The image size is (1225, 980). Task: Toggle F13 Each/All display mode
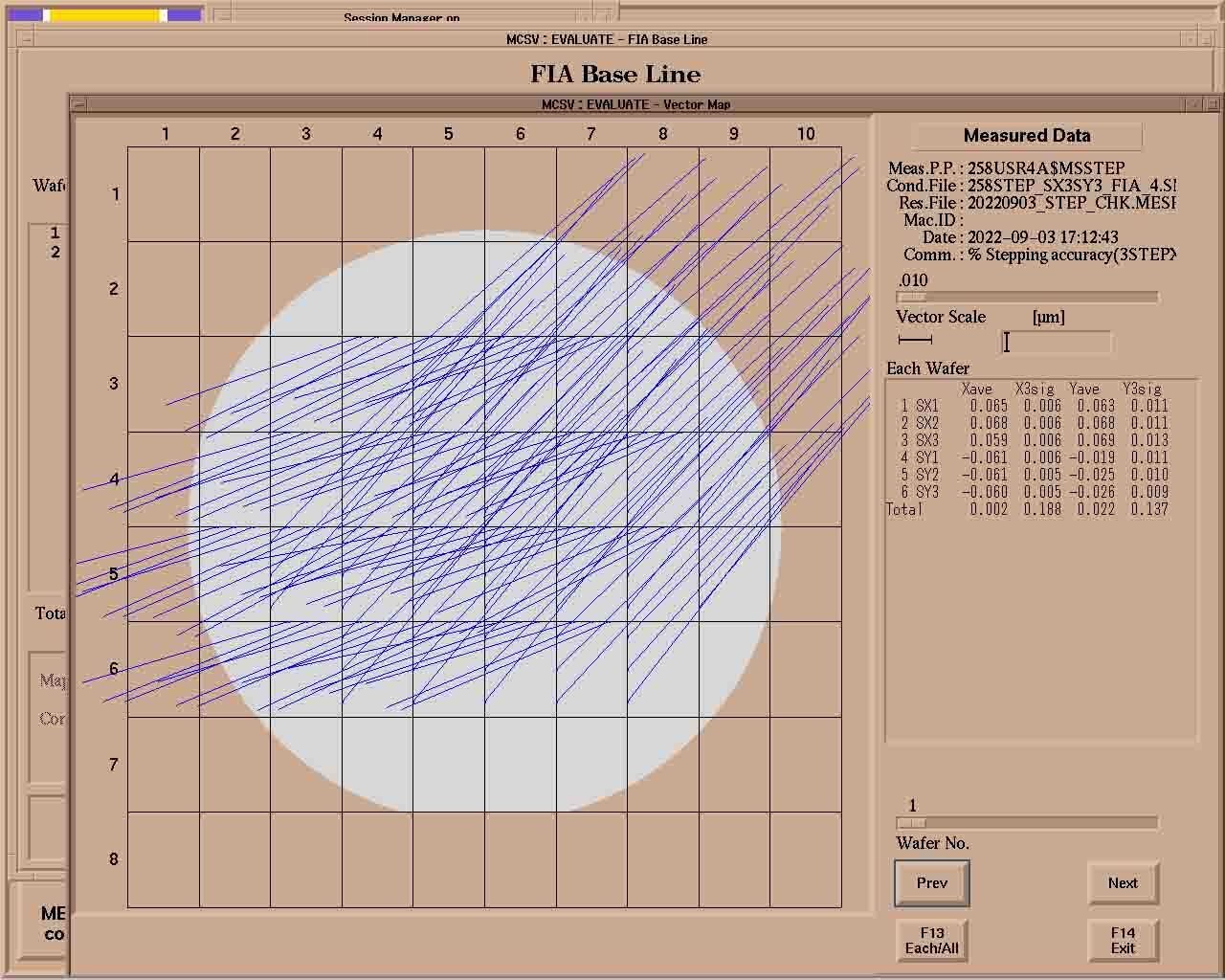(x=932, y=940)
